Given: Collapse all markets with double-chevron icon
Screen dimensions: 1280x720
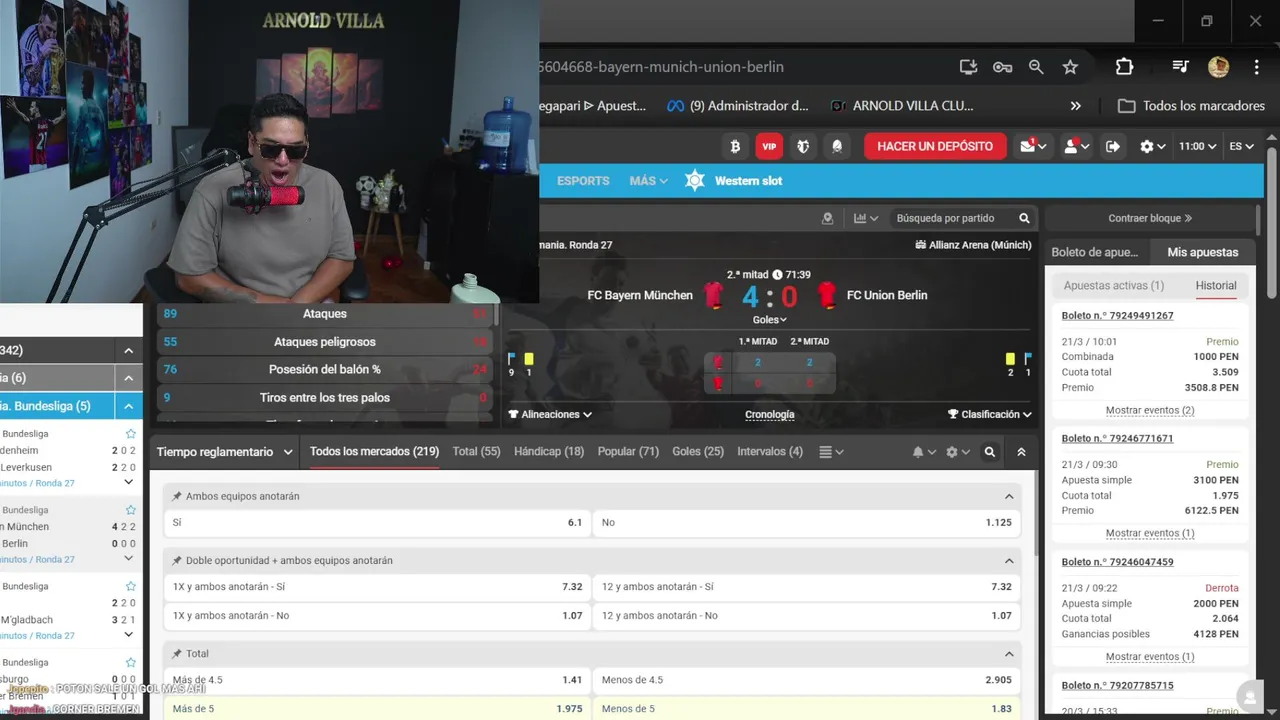Looking at the screenshot, I should pos(1021,452).
